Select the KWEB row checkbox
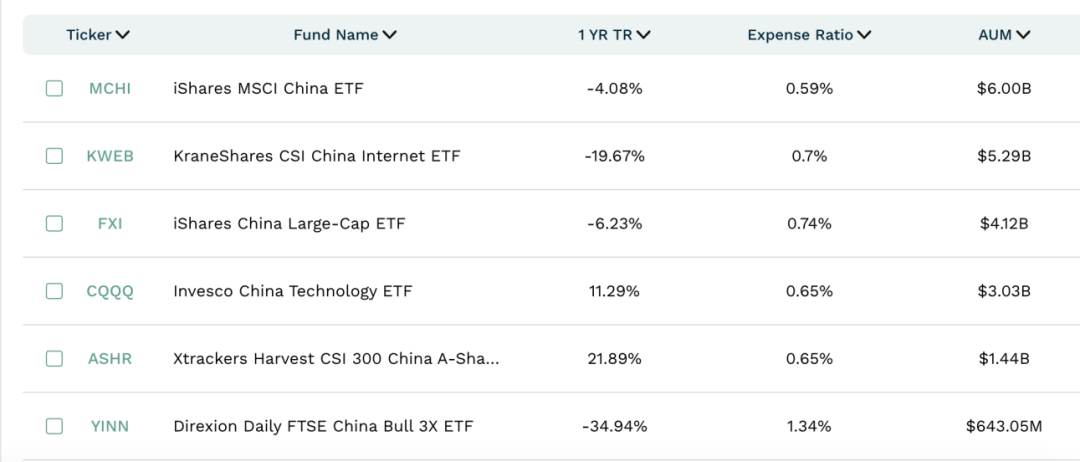This screenshot has width=1080, height=462. coord(54,156)
